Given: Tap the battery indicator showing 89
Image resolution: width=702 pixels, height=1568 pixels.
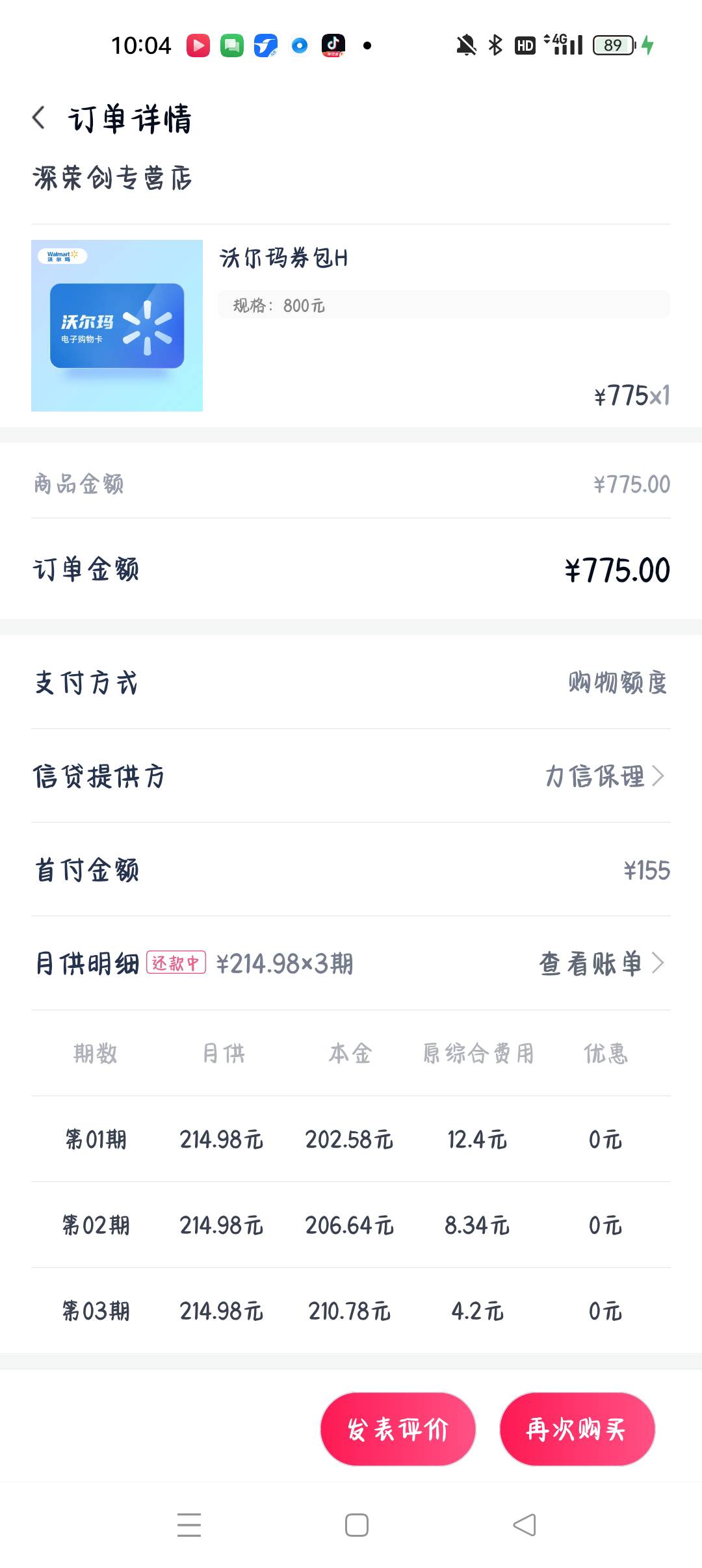Looking at the screenshot, I should tap(615, 45).
